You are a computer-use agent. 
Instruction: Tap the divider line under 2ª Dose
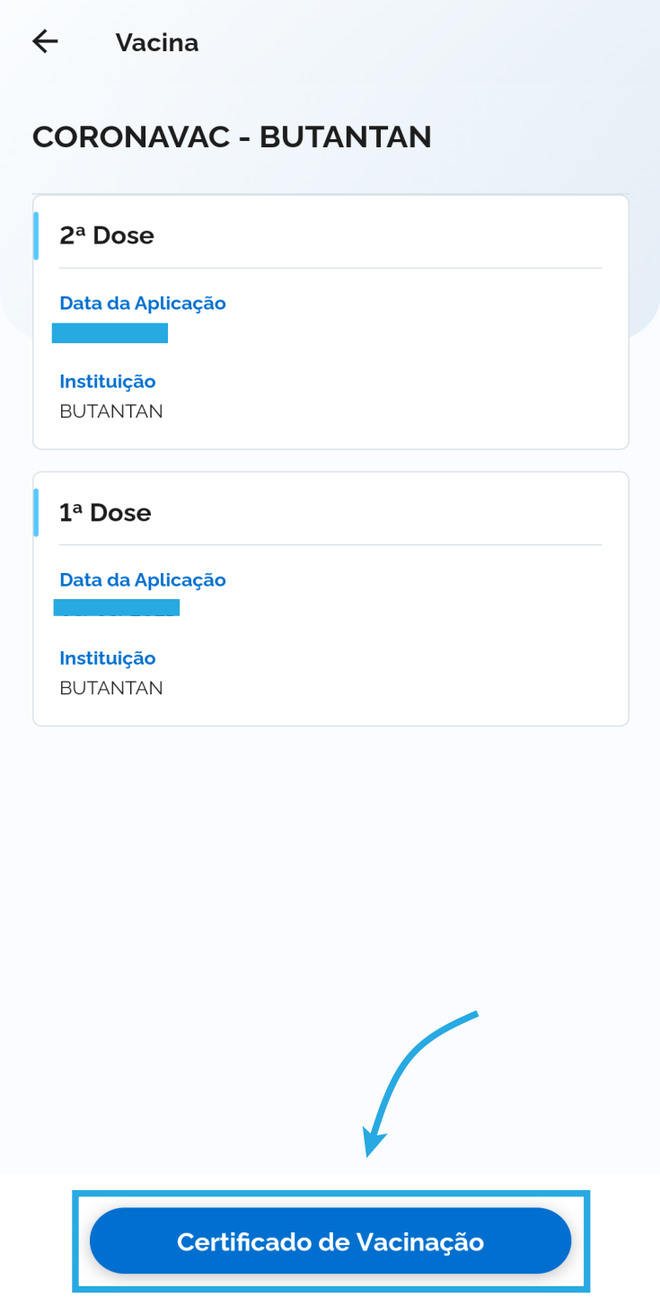(x=330, y=268)
